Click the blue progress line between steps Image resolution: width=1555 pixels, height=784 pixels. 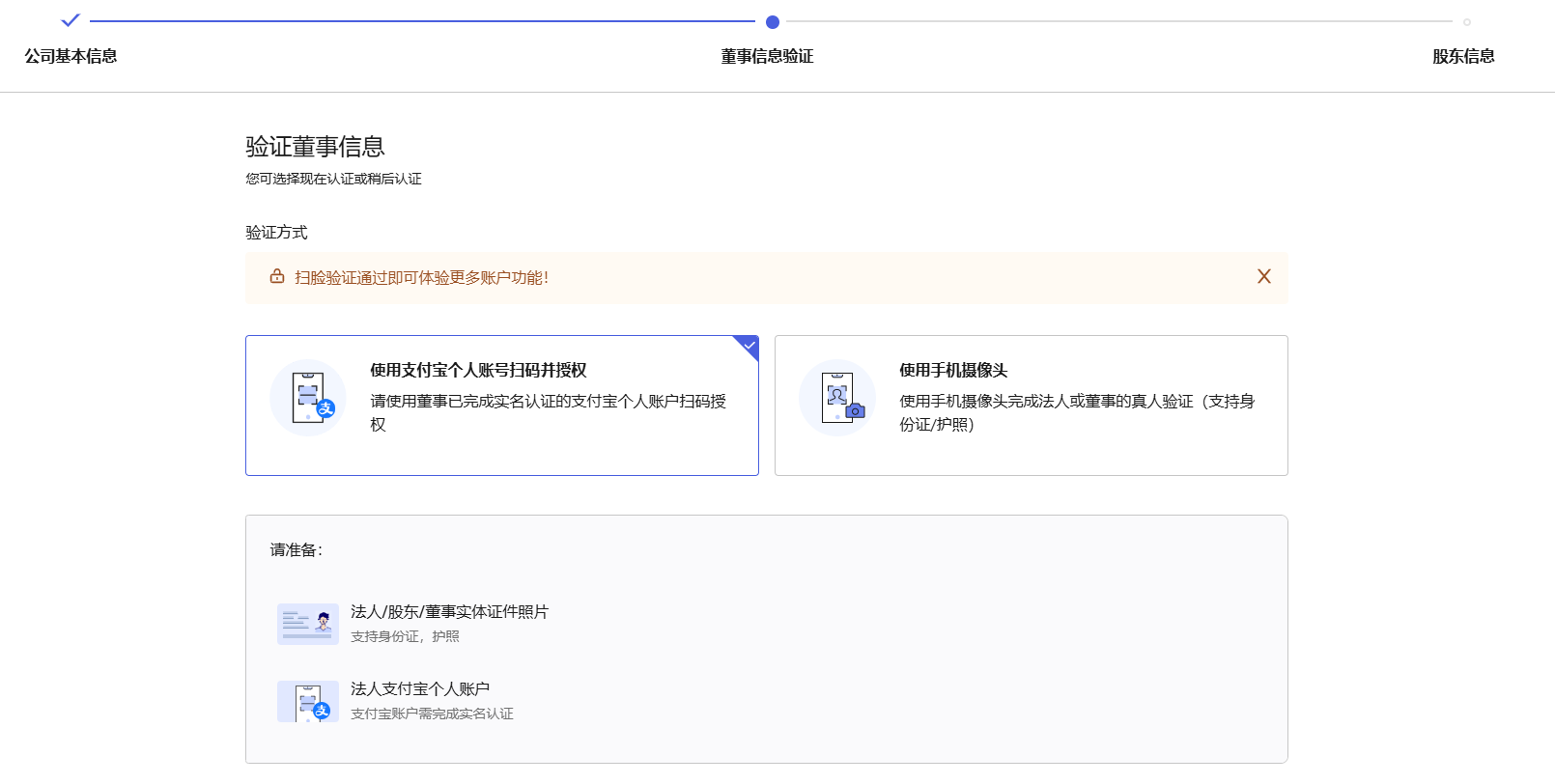(421, 21)
